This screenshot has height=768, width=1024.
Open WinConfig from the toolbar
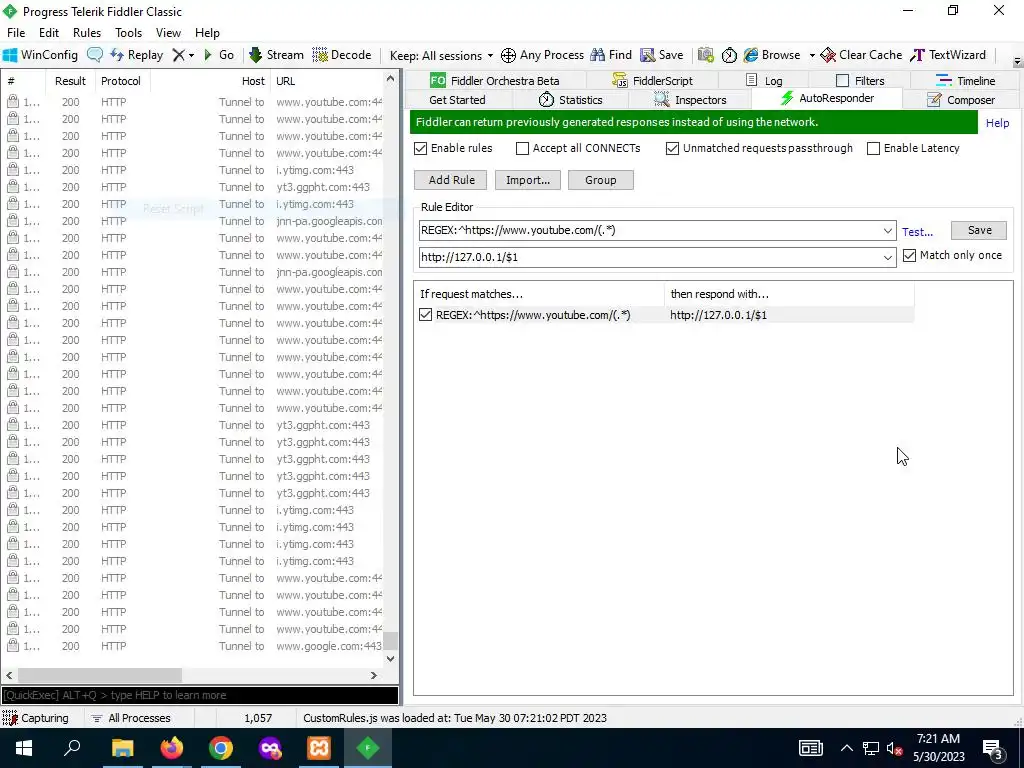pos(40,55)
